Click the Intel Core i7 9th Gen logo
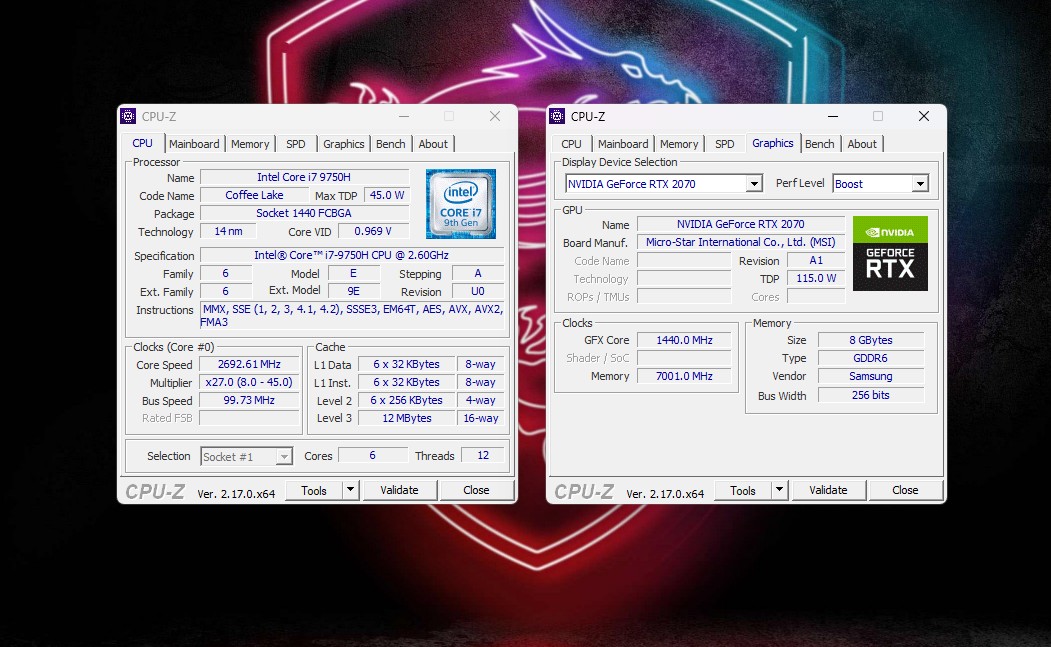1051x647 pixels. tap(460, 204)
